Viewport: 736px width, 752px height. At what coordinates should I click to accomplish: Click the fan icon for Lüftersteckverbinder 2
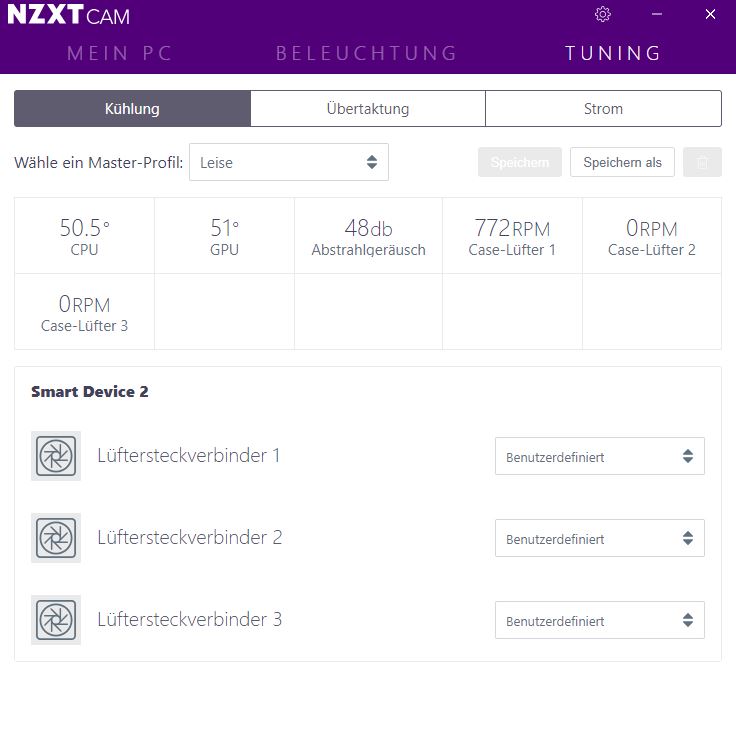(56, 538)
